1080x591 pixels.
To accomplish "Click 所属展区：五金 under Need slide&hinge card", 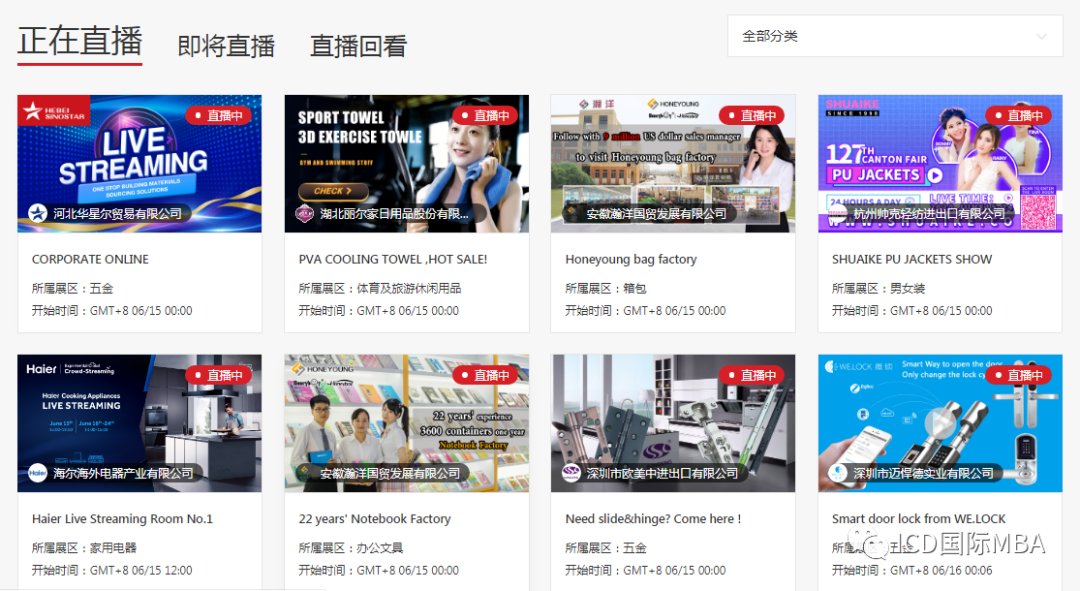I will coord(606,548).
